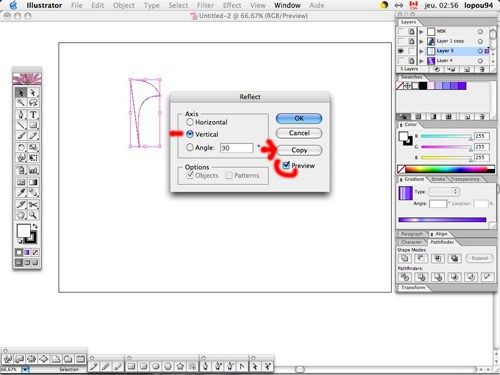Toggle the Preview checkbox
This screenshot has height=375, width=500.
click(x=286, y=165)
